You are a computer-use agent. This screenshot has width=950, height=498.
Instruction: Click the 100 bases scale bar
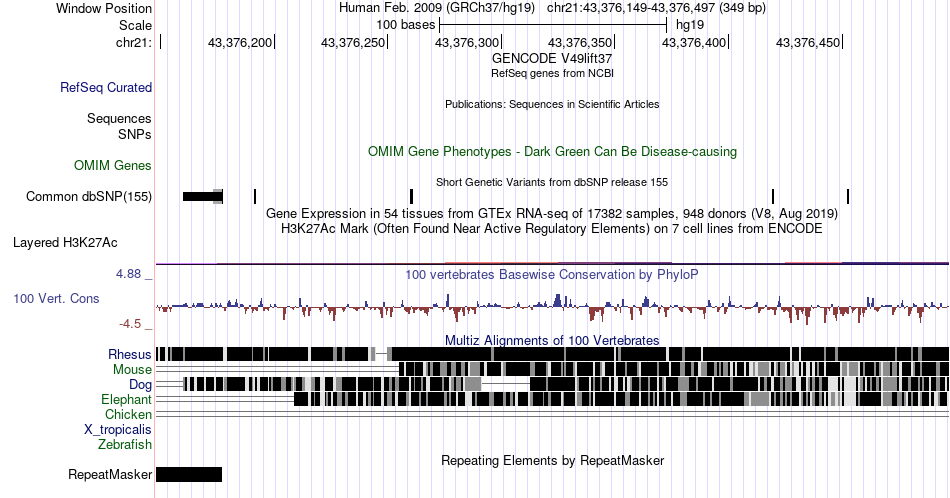(553, 25)
